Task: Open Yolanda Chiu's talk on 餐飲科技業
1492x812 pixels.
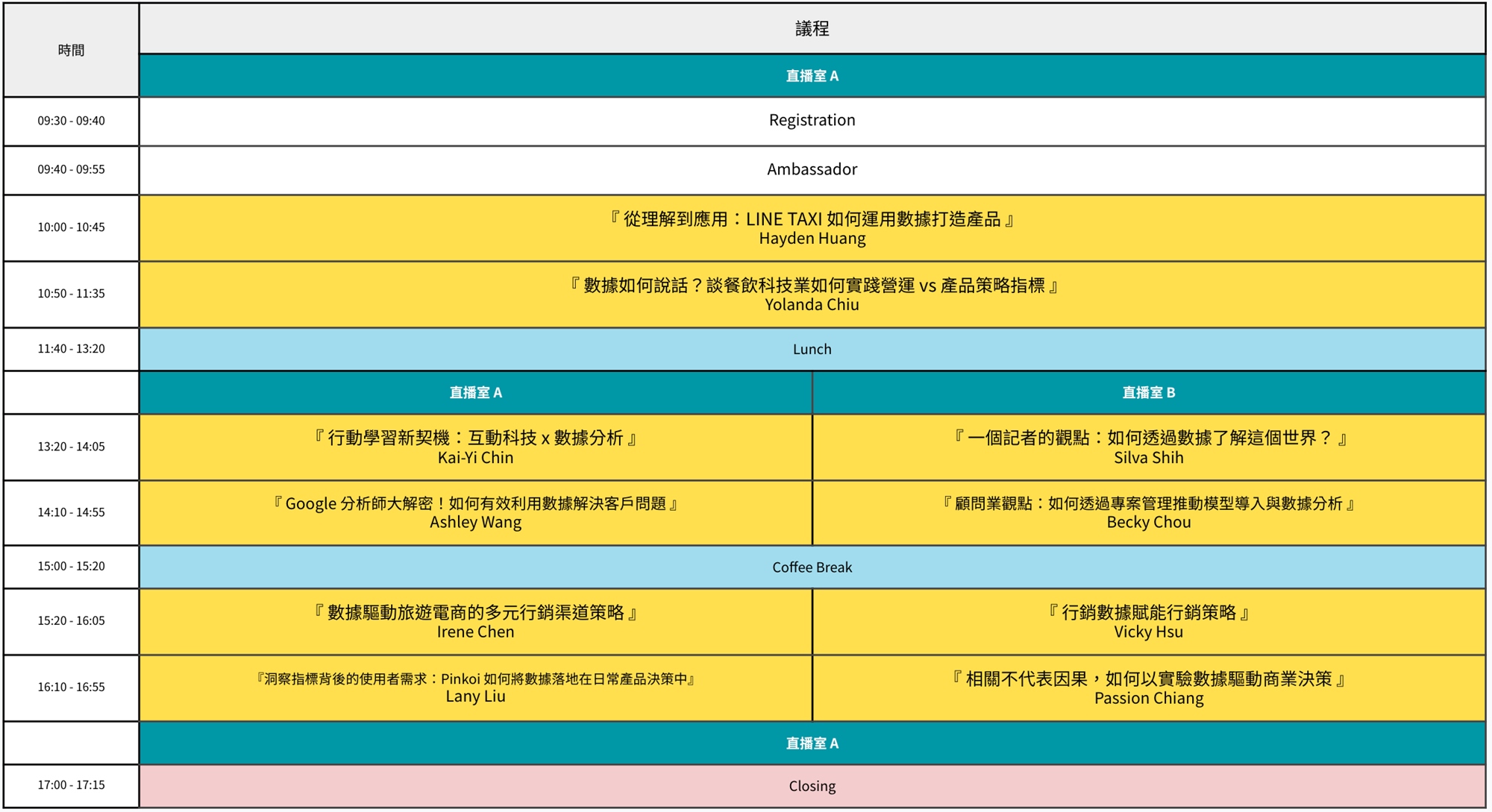Action: tap(812, 295)
